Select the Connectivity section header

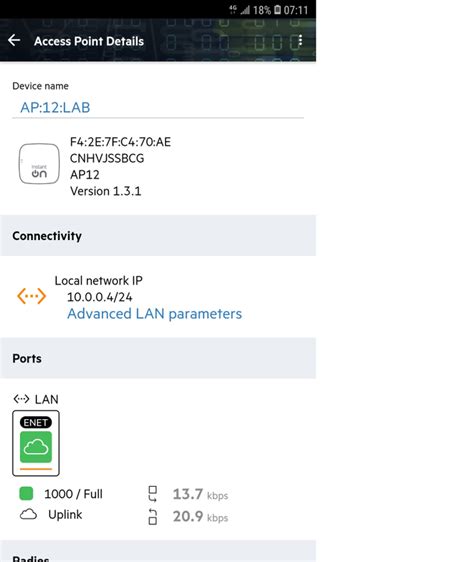158,235
